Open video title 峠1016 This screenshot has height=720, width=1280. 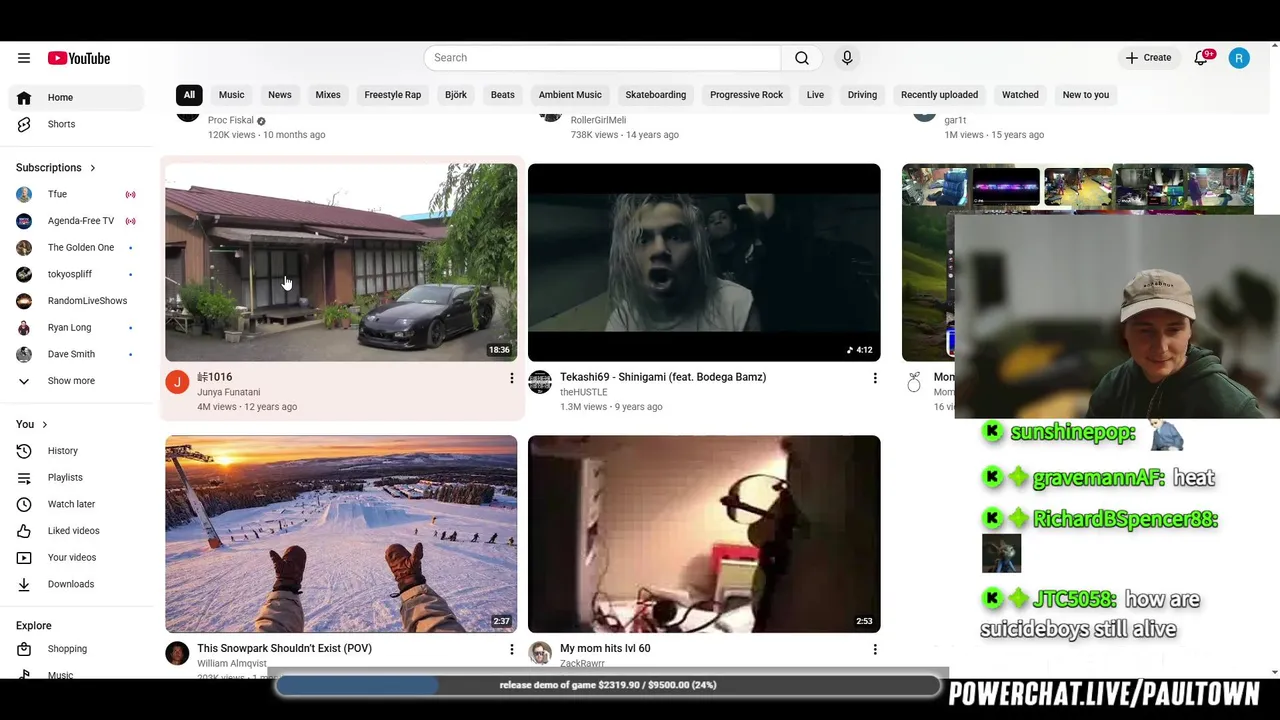[215, 377]
